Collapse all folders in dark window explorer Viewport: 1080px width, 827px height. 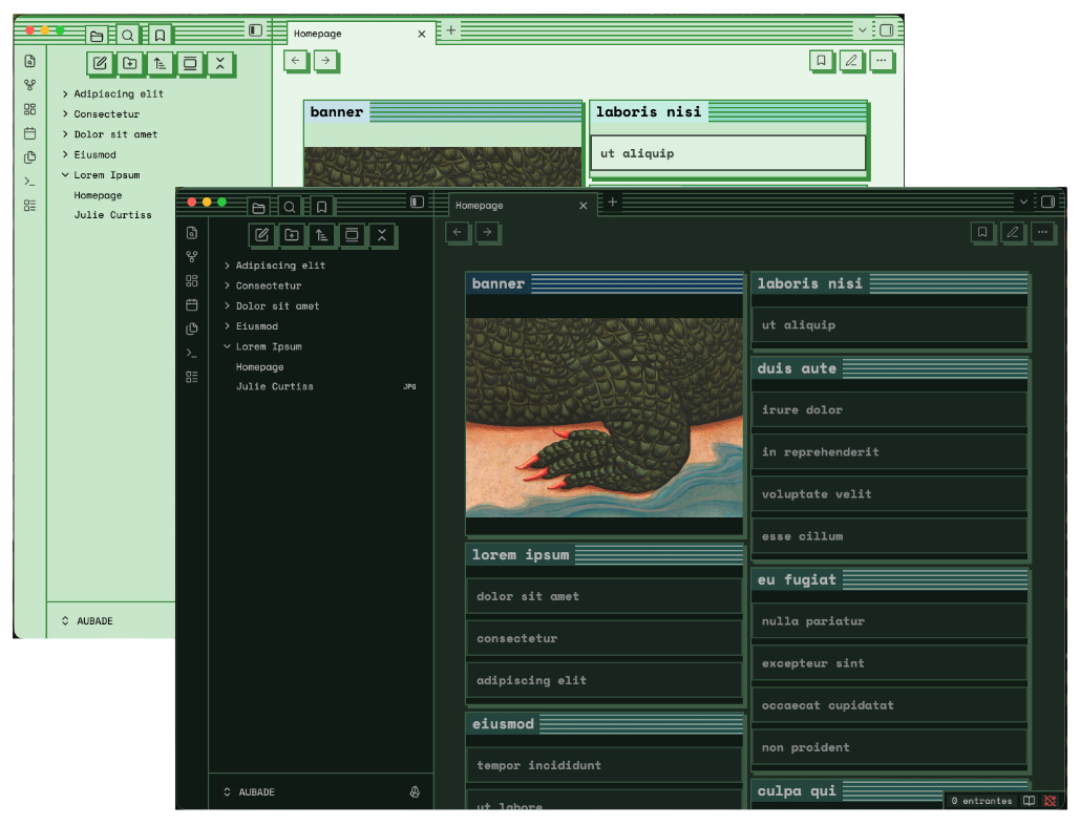(382, 235)
